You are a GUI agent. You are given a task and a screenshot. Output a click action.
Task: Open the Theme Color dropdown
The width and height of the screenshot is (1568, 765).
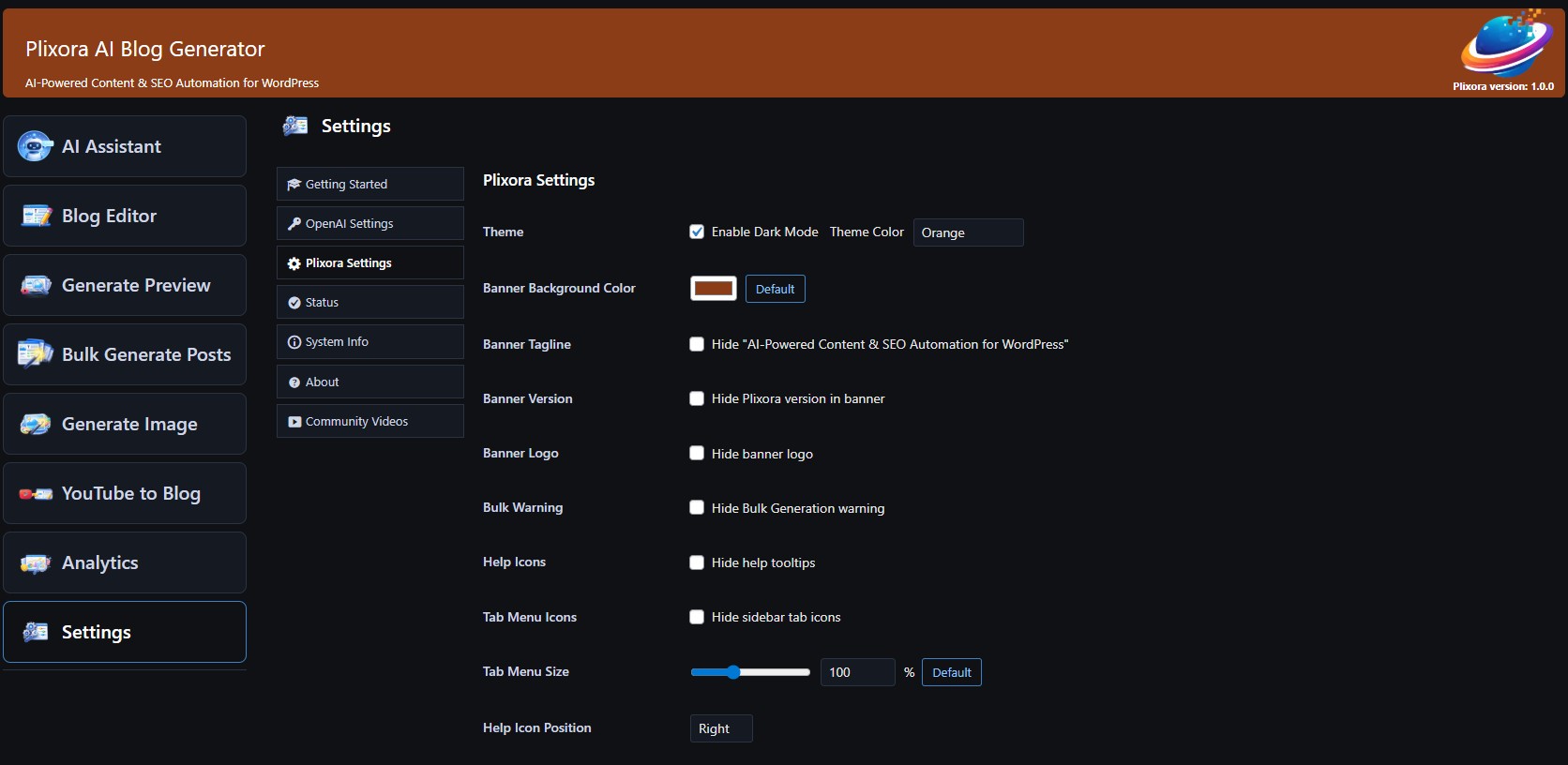(x=968, y=232)
